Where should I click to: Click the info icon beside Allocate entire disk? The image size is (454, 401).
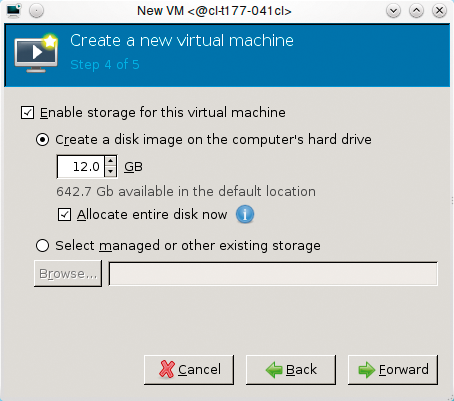tap(245, 214)
